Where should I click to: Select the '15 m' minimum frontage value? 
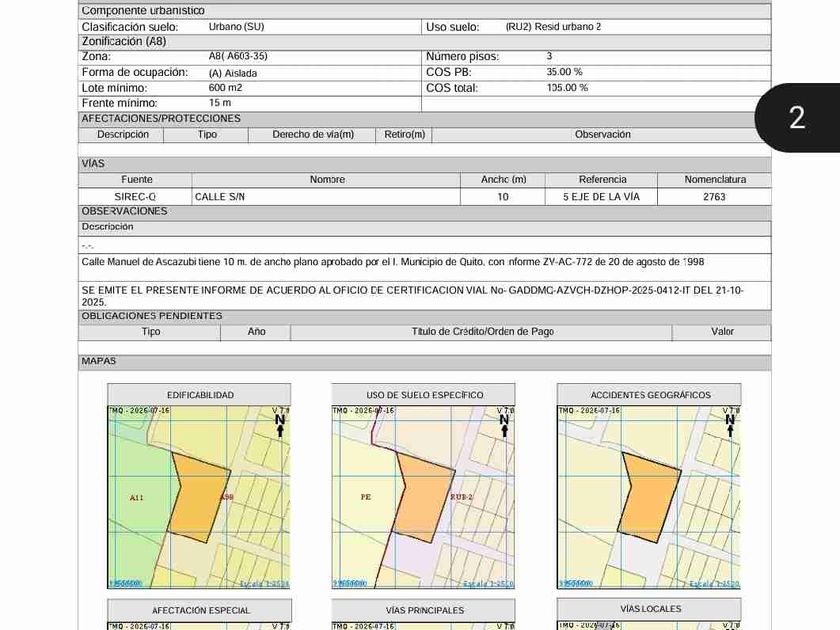coord(220,102)
